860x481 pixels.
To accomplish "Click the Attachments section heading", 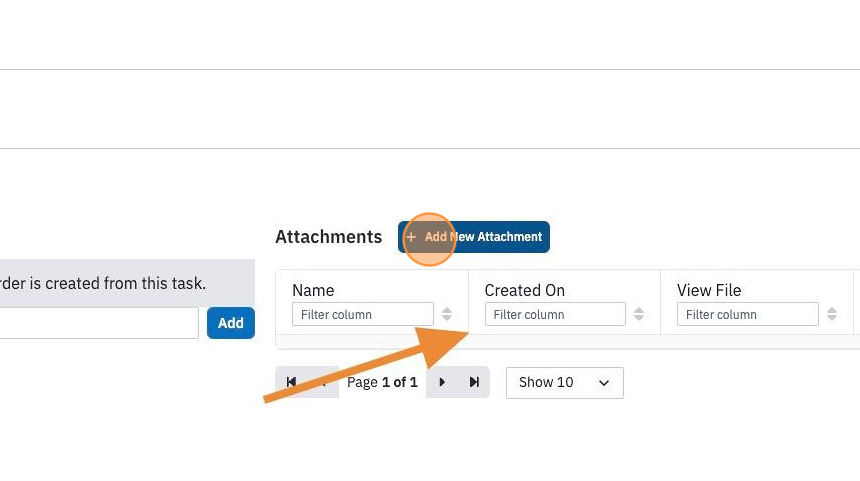I will coord(329,237).
